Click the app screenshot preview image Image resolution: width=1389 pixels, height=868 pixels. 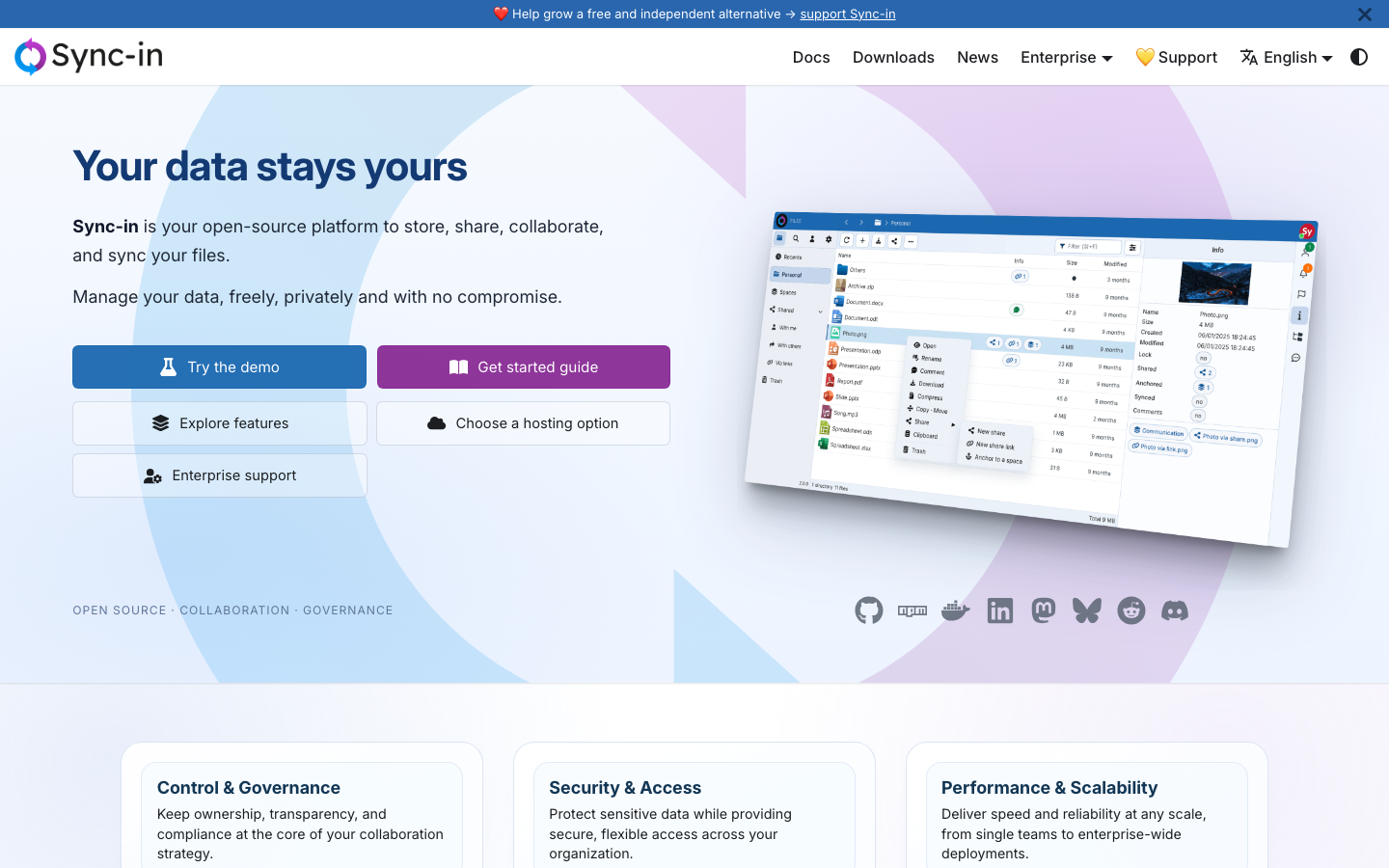click(1030, 378)
